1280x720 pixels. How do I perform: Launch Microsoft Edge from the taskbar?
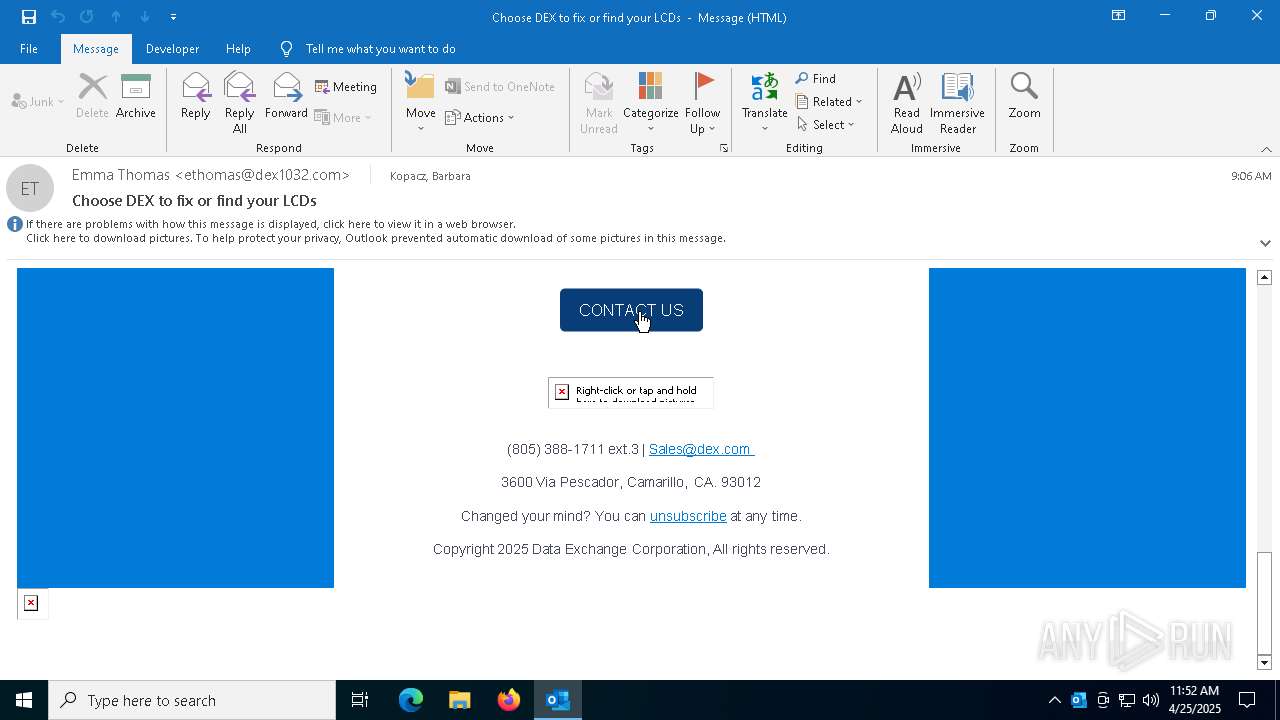pyautogui.click(x=411, y=700)
